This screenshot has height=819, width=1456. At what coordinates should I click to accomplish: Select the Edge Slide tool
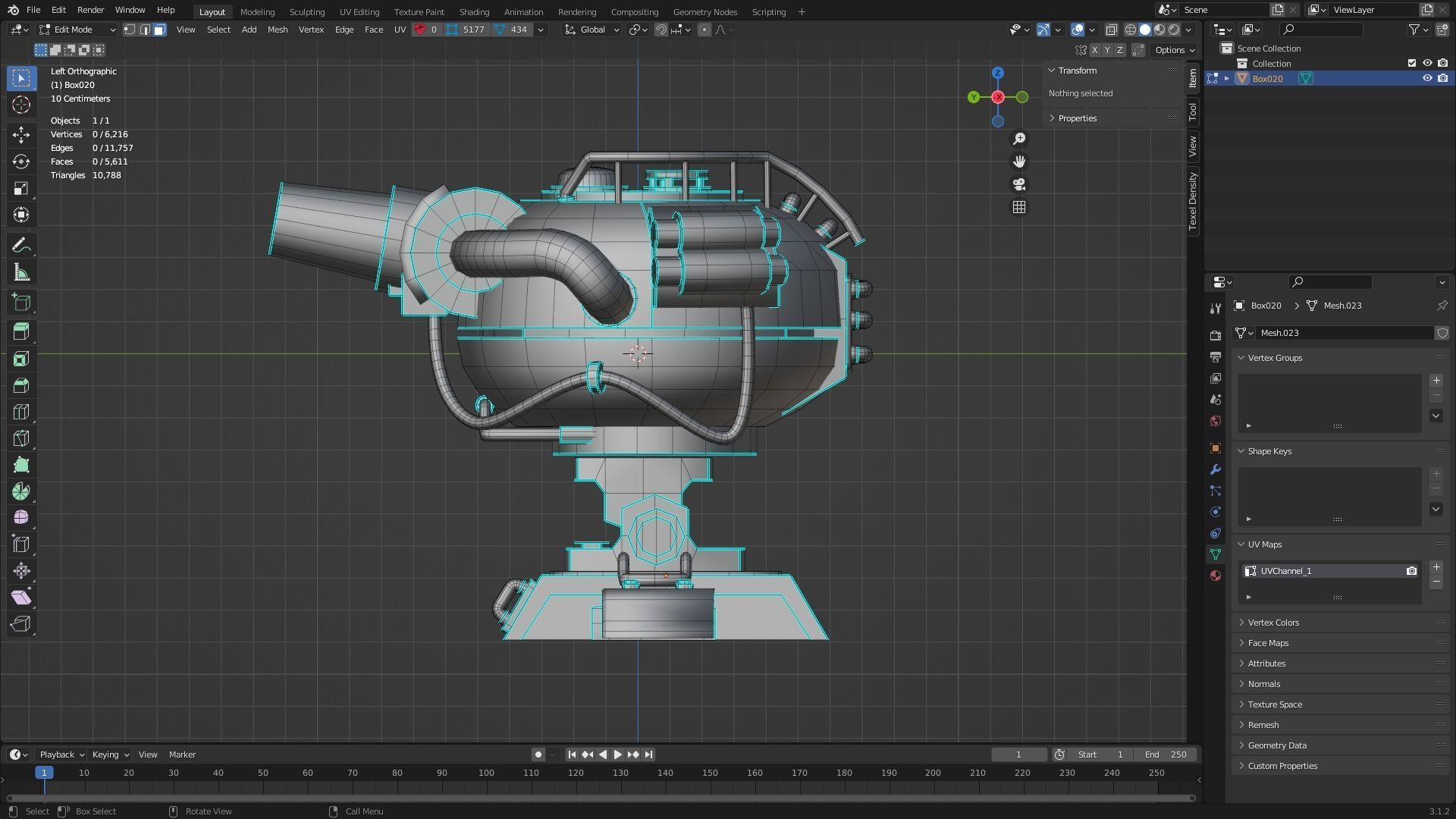click(x=21, y=544)
